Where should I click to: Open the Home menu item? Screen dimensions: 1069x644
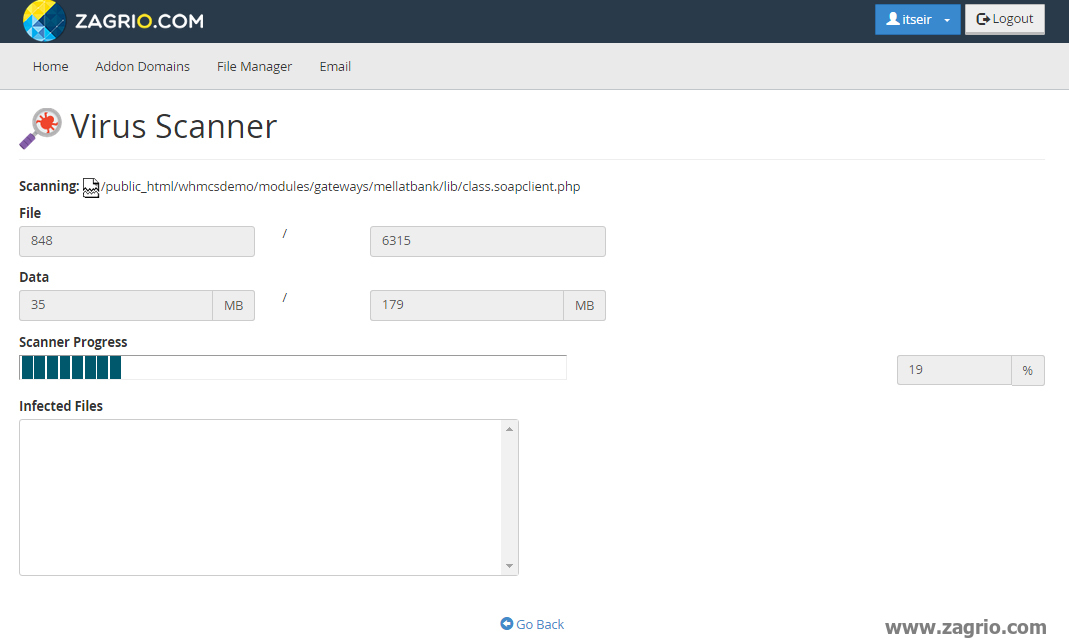[x=51, y=66]
